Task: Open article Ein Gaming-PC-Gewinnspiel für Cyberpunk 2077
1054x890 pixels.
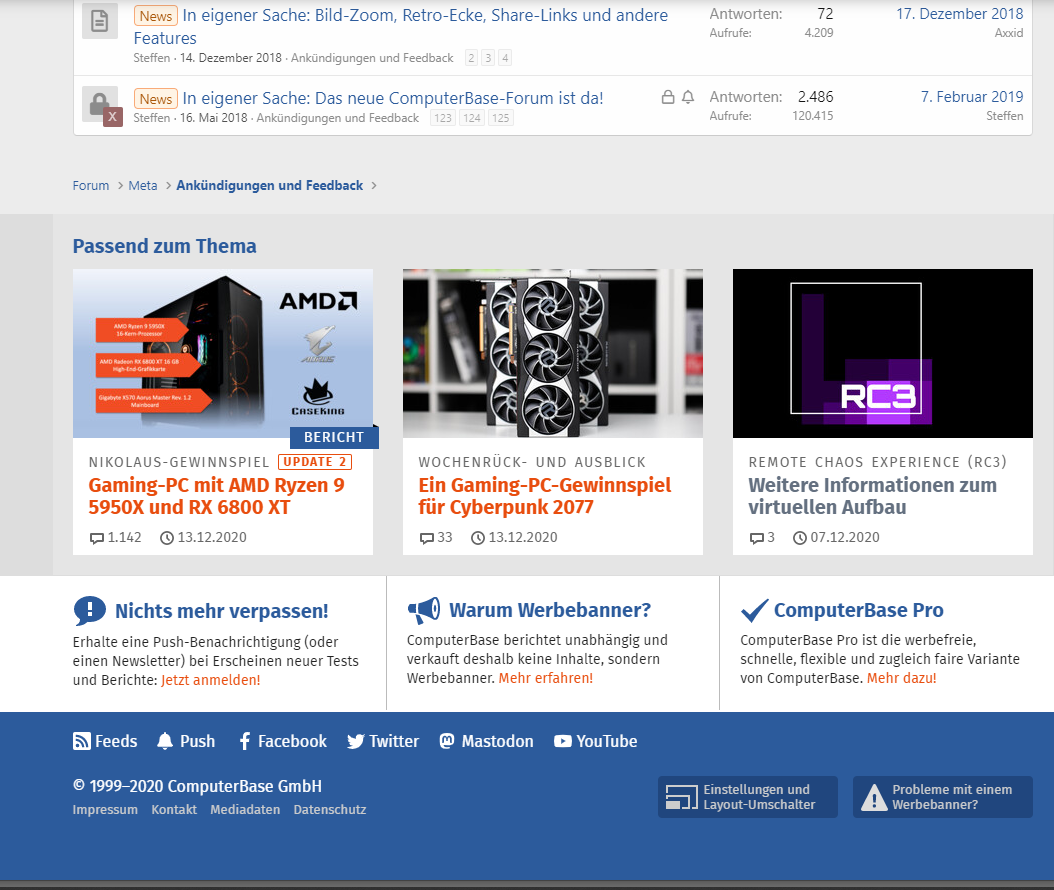Action: coord(544,496)
